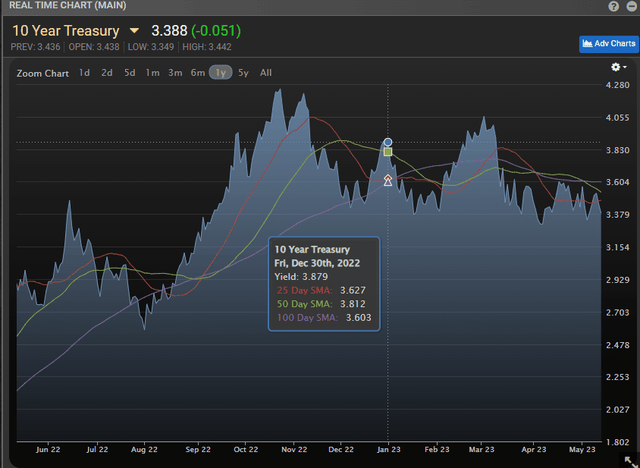Image resolution: width=640 pixels, height=468 pixels.
Task: Click the yield data tooltip box
Action: [x=323, y=284]
